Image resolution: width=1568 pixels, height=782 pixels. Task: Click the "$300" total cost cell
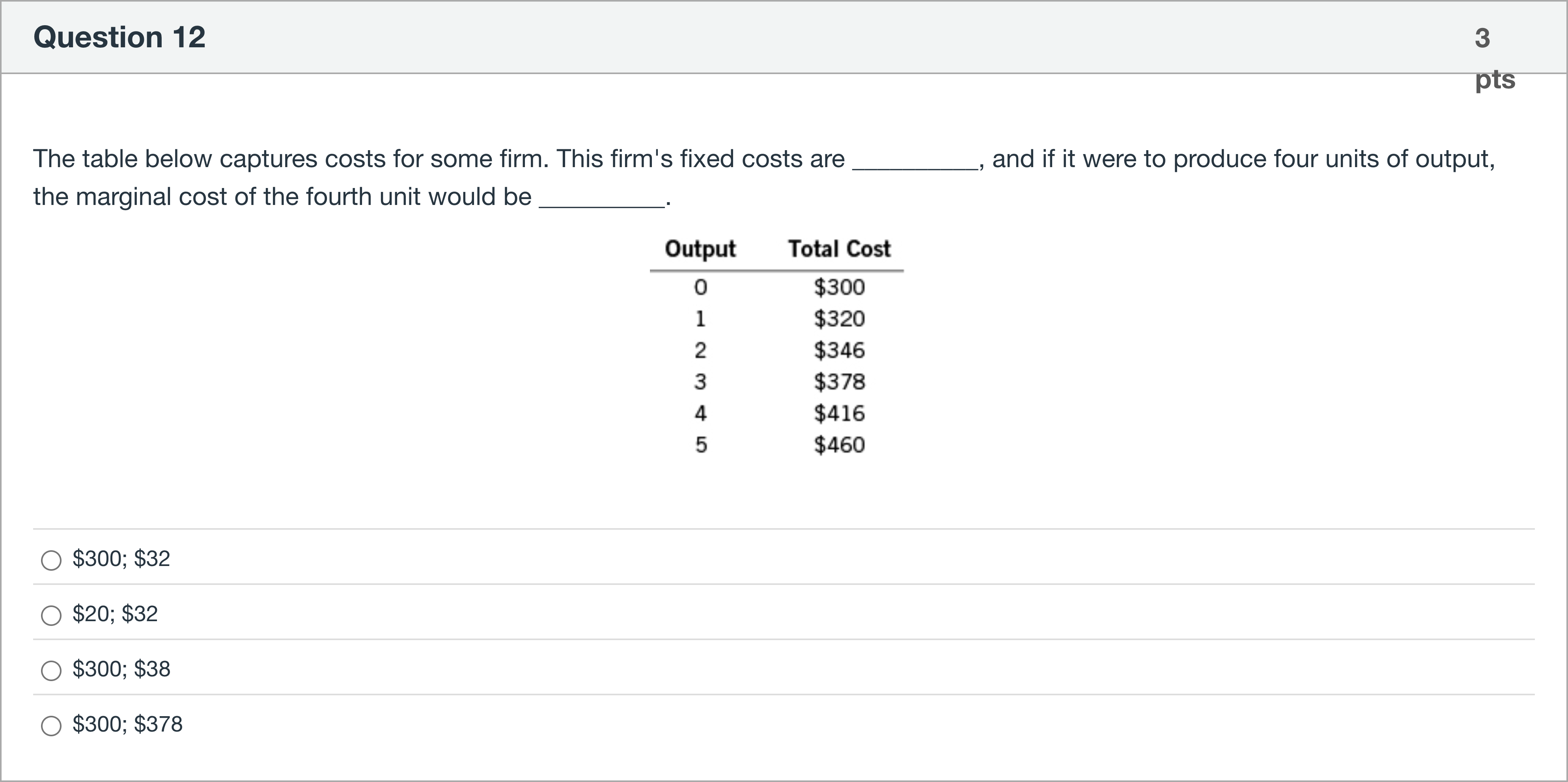(839, 287)
